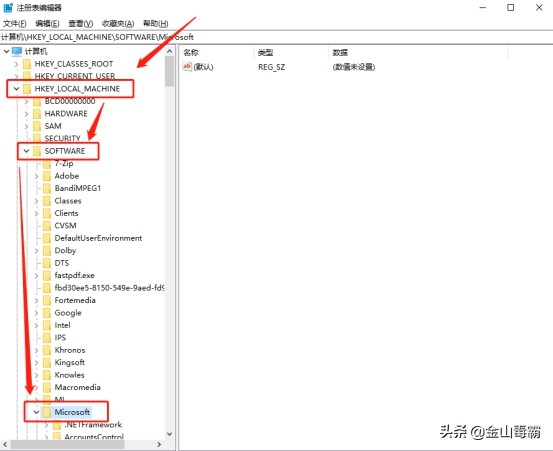Expand the fastpdf.exe key
553x451 pixels.
(x=36, y=275)
